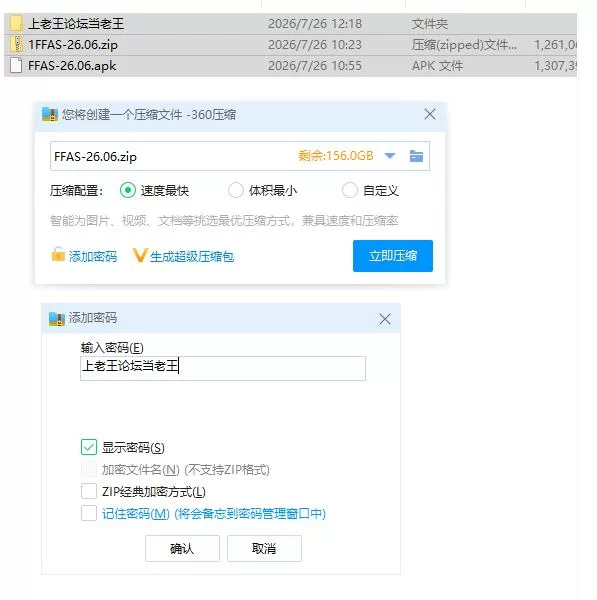Click the APK 文件 type cell
The width and height of the screenshot is (597, 600).
(x=437, y=66)
